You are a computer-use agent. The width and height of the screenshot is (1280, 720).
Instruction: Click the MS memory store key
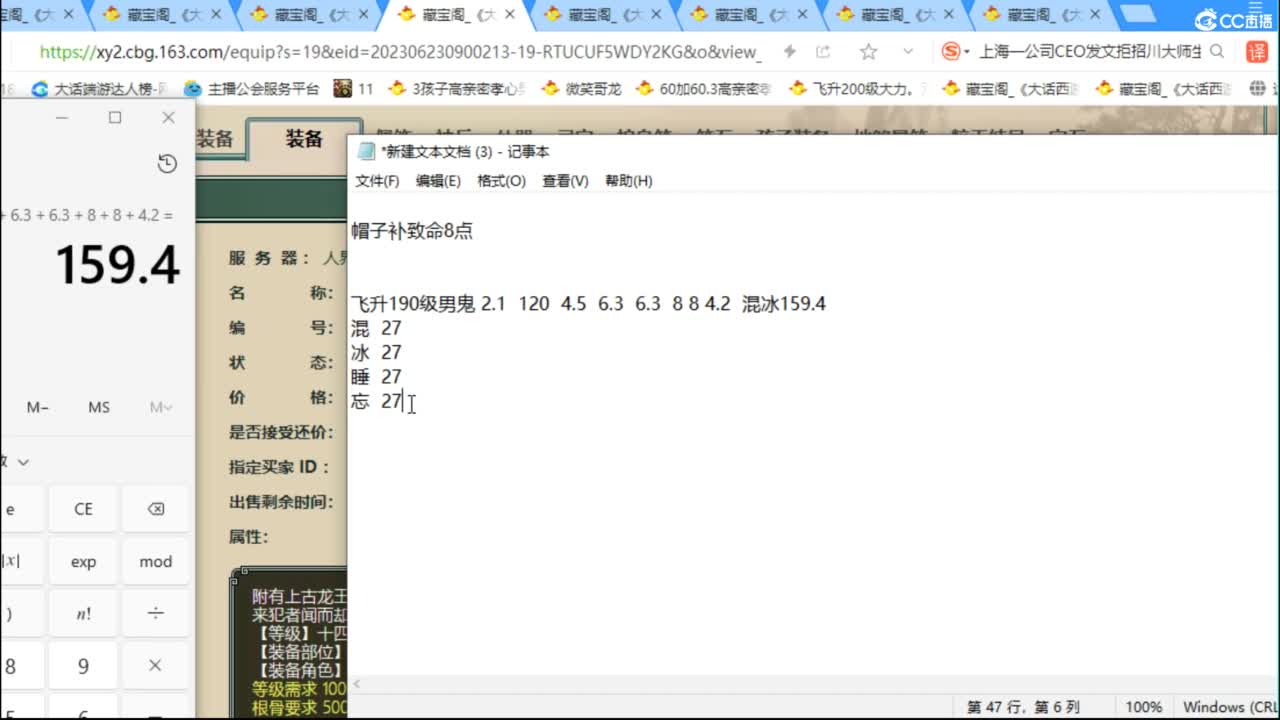tap(99, 407)
